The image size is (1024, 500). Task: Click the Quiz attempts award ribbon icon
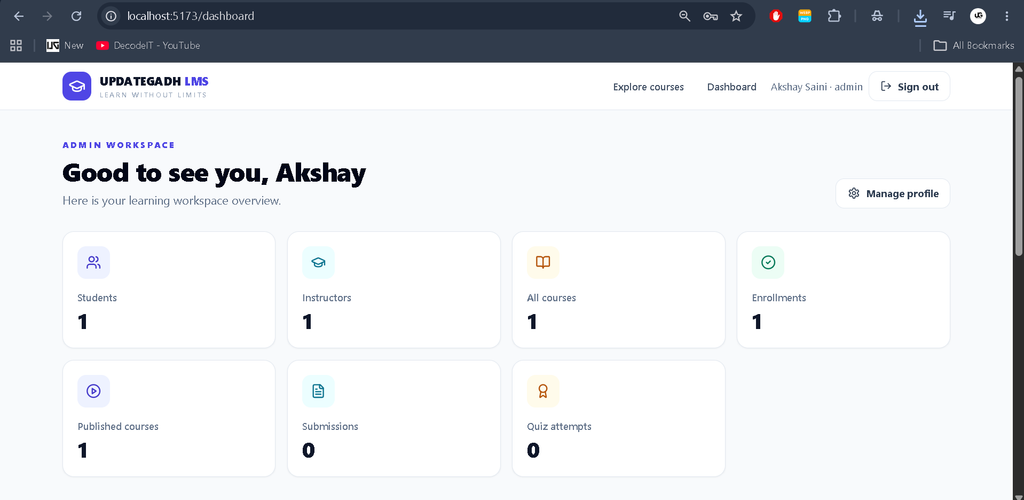tap(543, 391)
